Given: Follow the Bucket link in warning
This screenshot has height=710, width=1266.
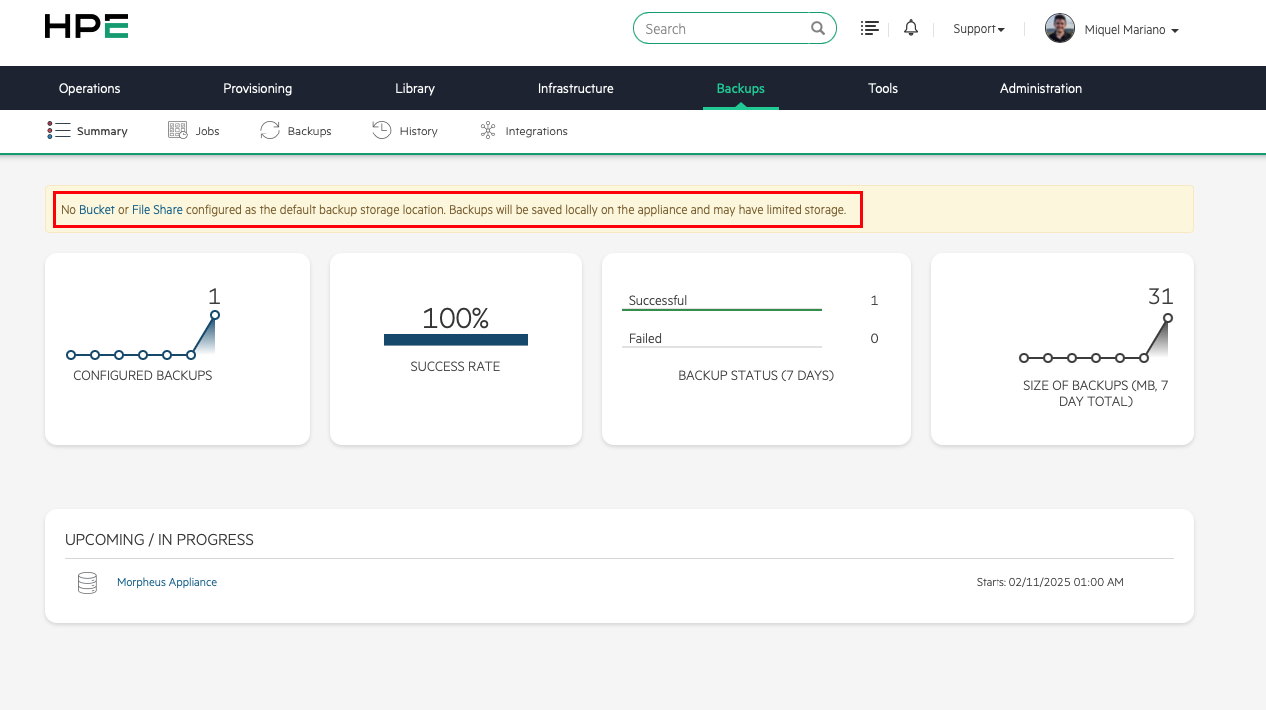Looking at the screenshot, I should [x=97, y=211].
